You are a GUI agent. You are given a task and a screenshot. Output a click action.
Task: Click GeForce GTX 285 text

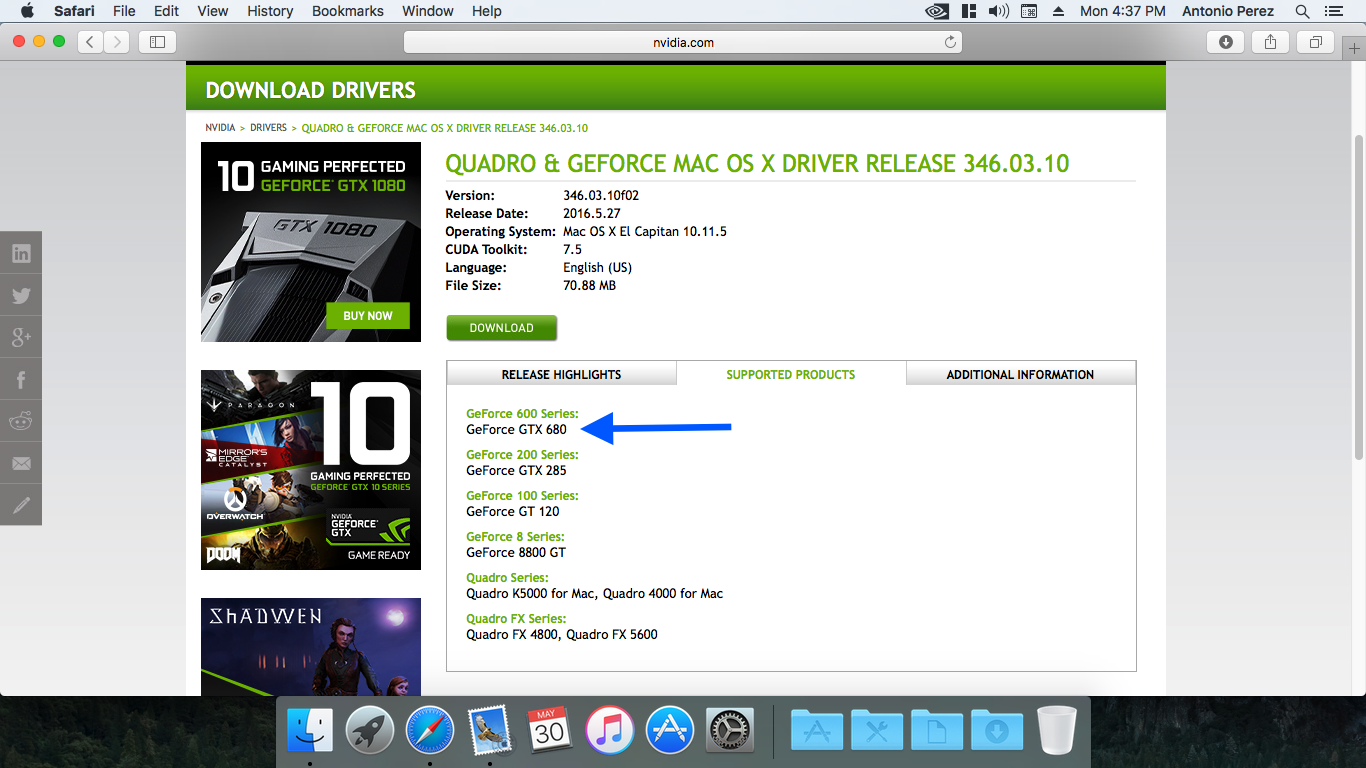point(516,471)
